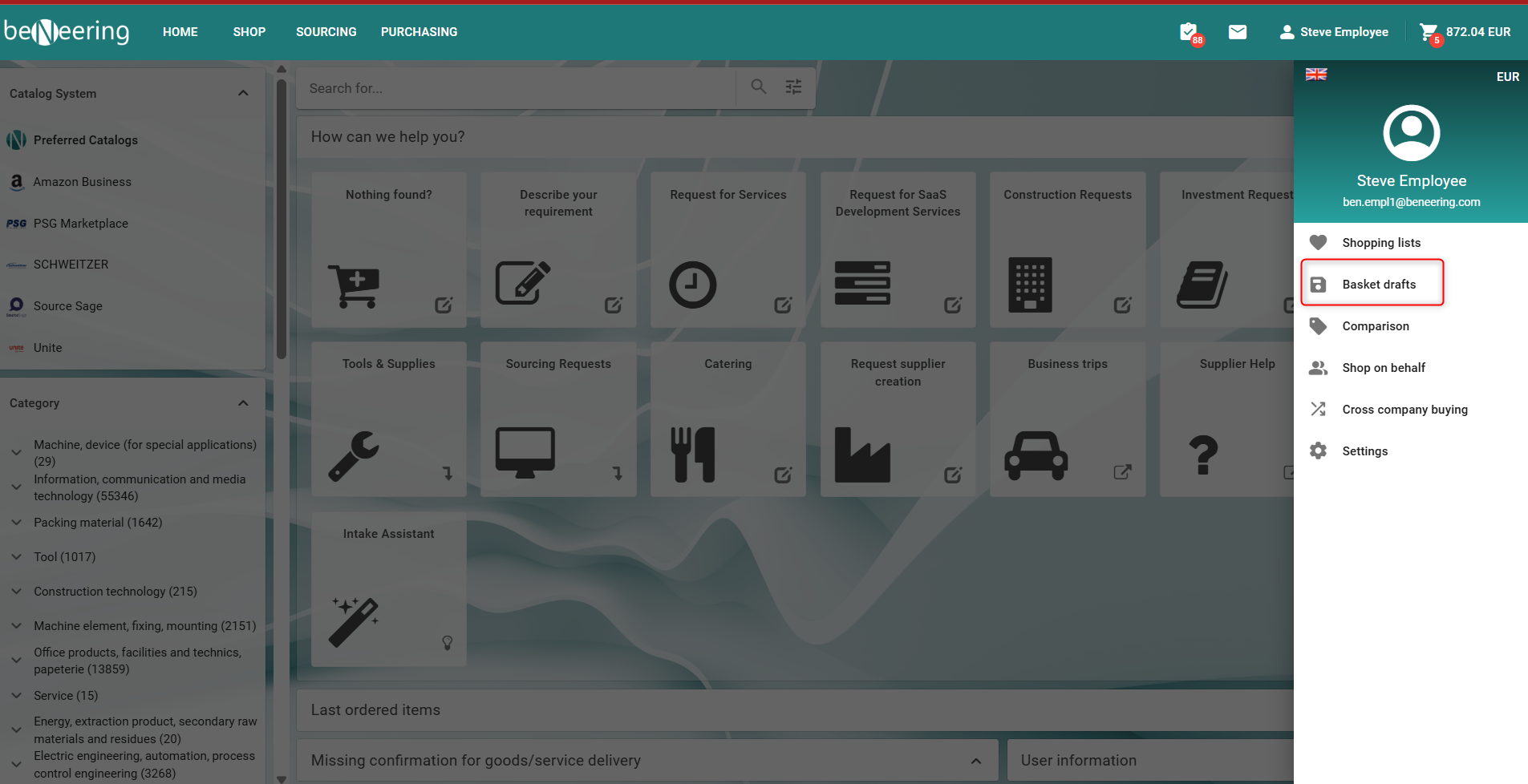Collapse the Catalog System panel
1528x784 pixels.
[x=243, y=93]
